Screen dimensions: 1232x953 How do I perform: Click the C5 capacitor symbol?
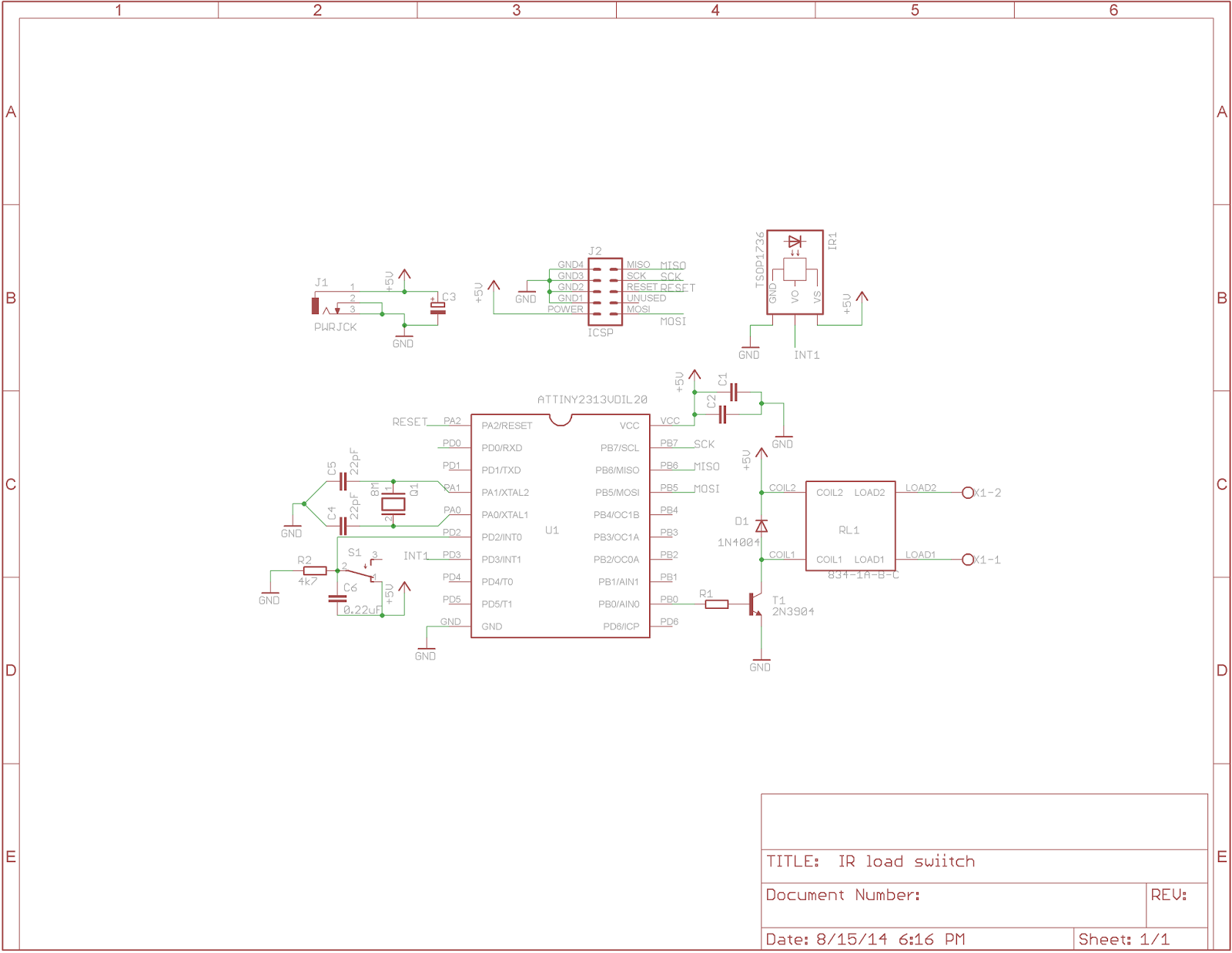pos(343,482)
